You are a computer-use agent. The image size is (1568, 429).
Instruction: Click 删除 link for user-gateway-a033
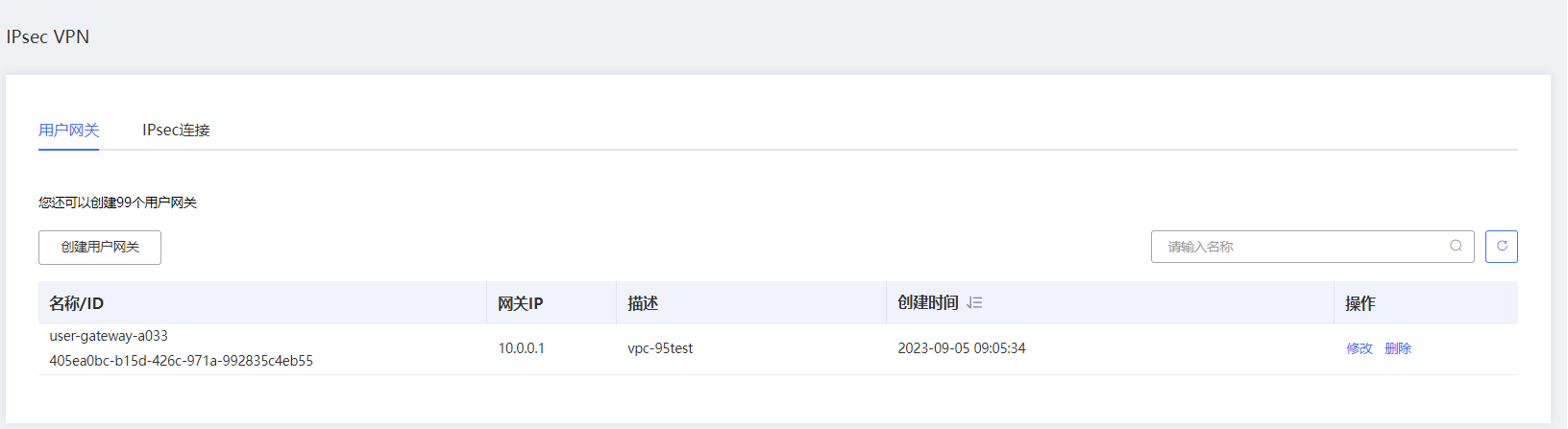point(1398,348)
